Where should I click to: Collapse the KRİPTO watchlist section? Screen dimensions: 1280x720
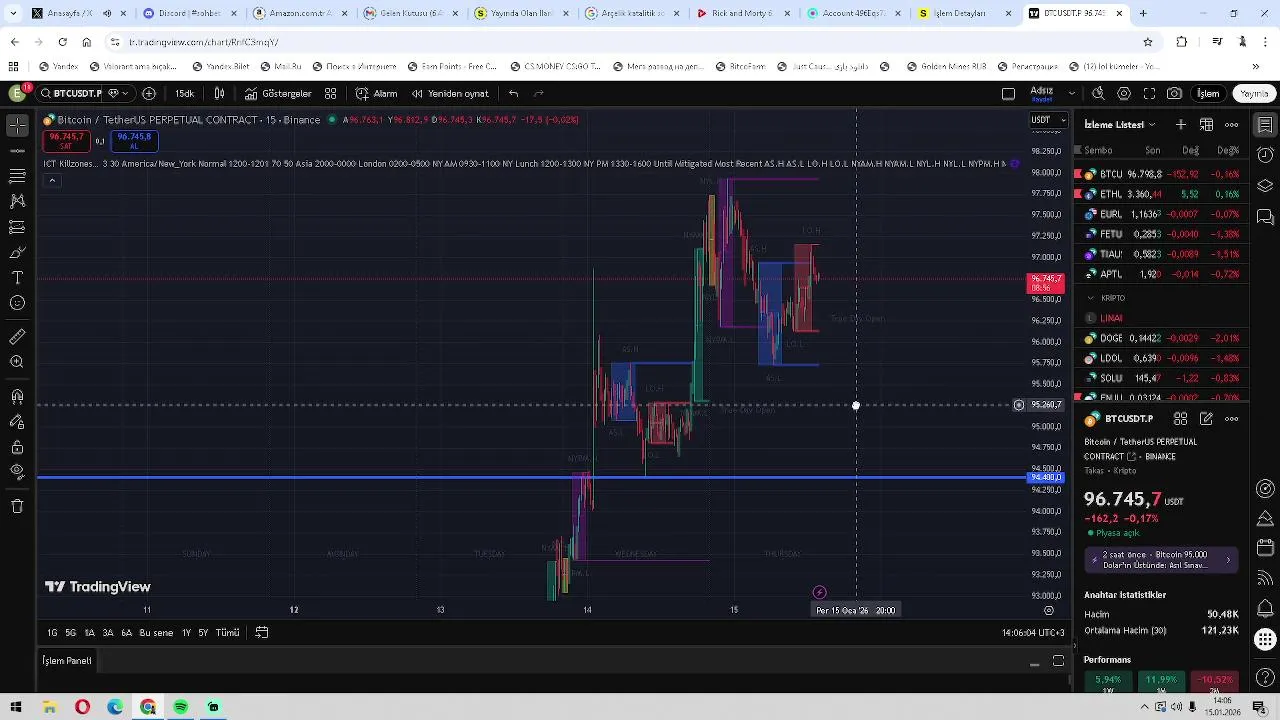click(x=1091, y=298)
